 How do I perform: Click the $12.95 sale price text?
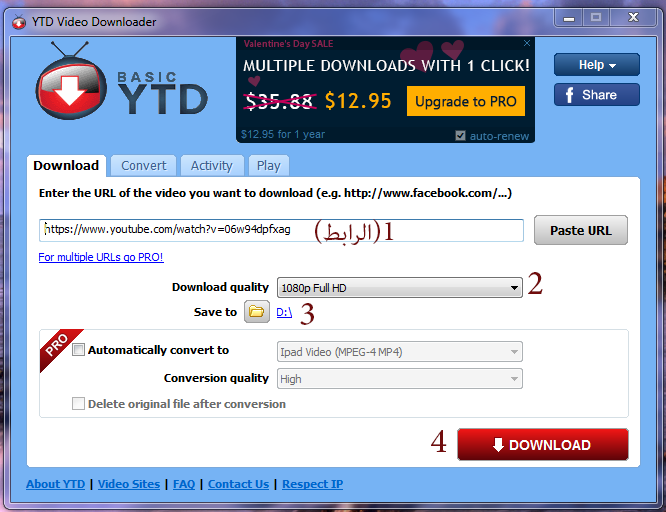pyautogui.click(x=358, y=101)
